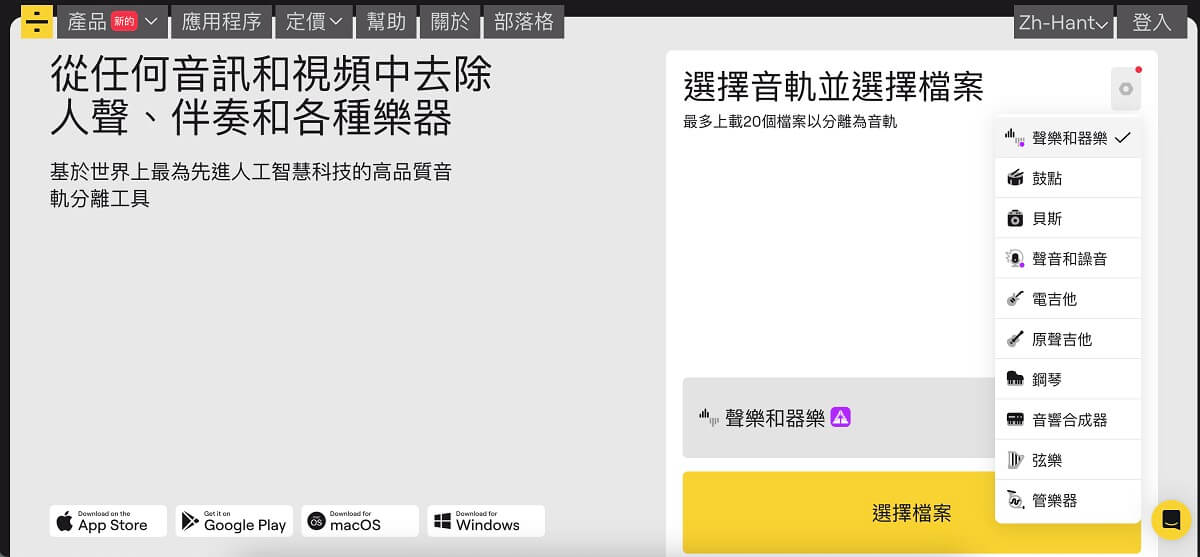
Task: Choose 原聲吉他 from the list
Action: tap(1068, 339)
